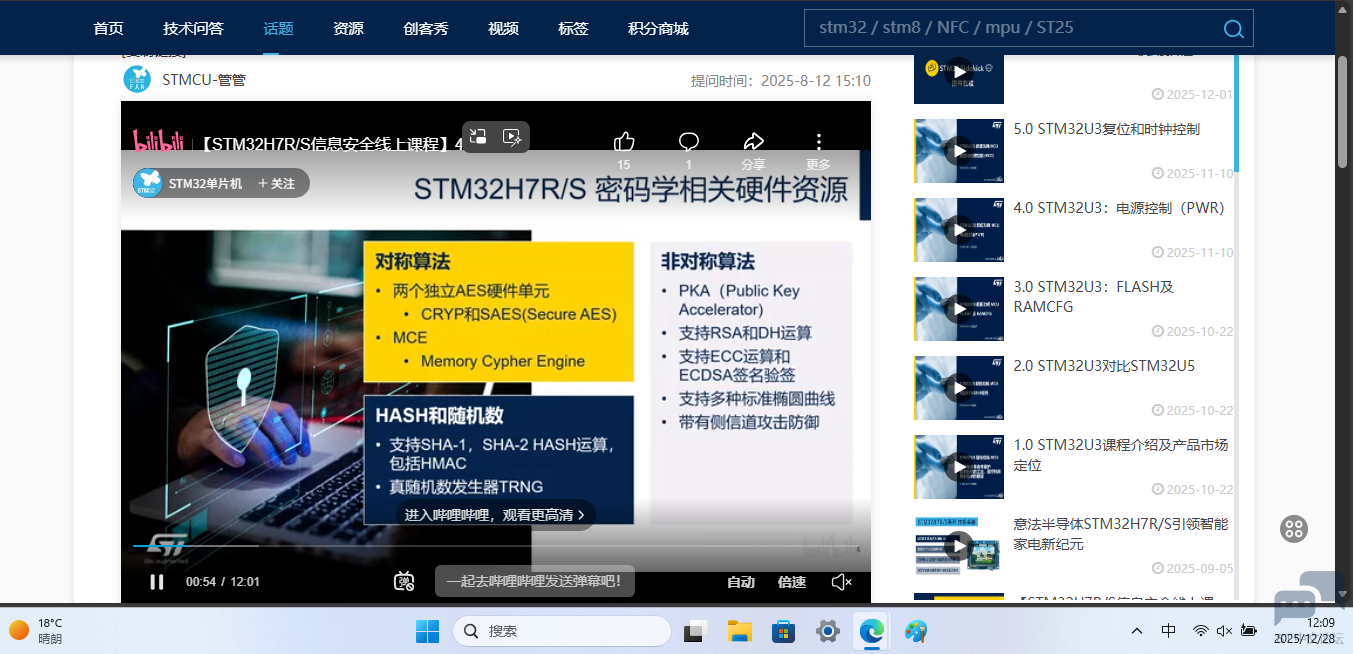Click the video progress bar
Screen dimensions: 1353x654
point(495,546)
